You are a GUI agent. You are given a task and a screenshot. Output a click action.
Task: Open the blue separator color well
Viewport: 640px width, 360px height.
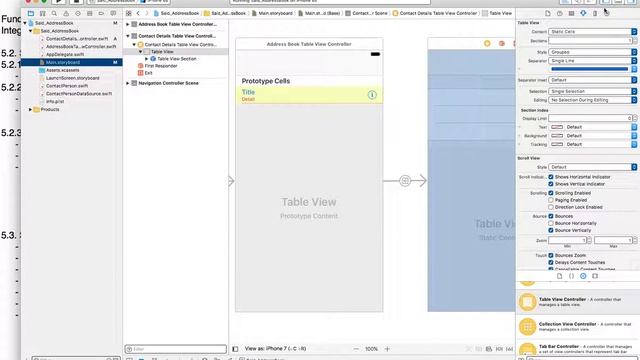pyautogui.click(x=589, y=69)
